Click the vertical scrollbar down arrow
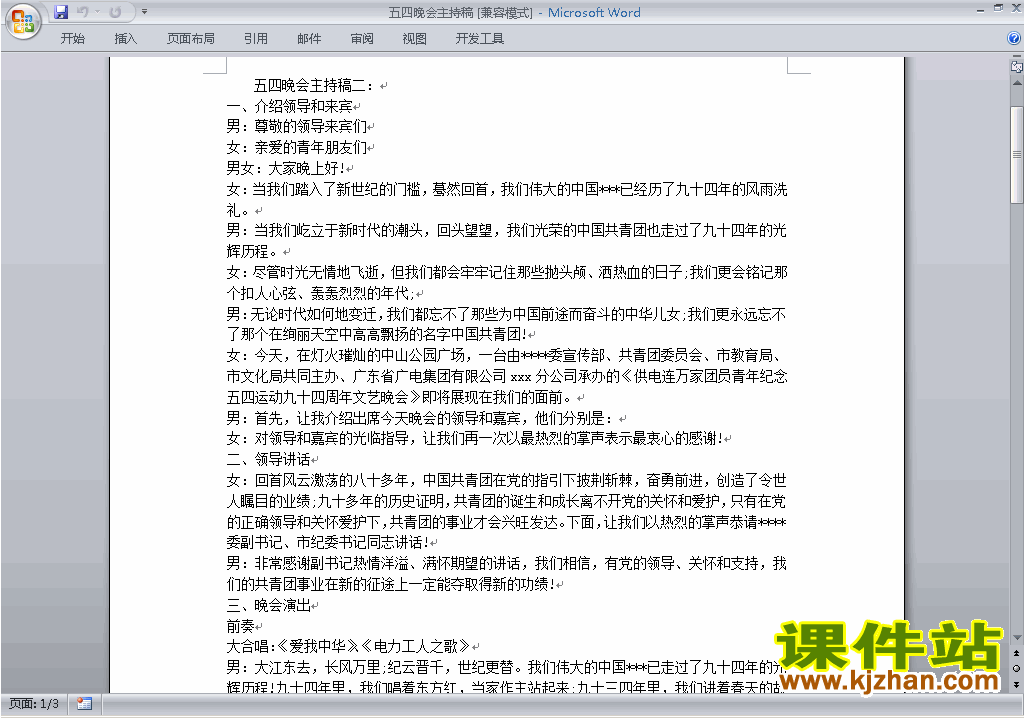 (x=1017, y=638)
